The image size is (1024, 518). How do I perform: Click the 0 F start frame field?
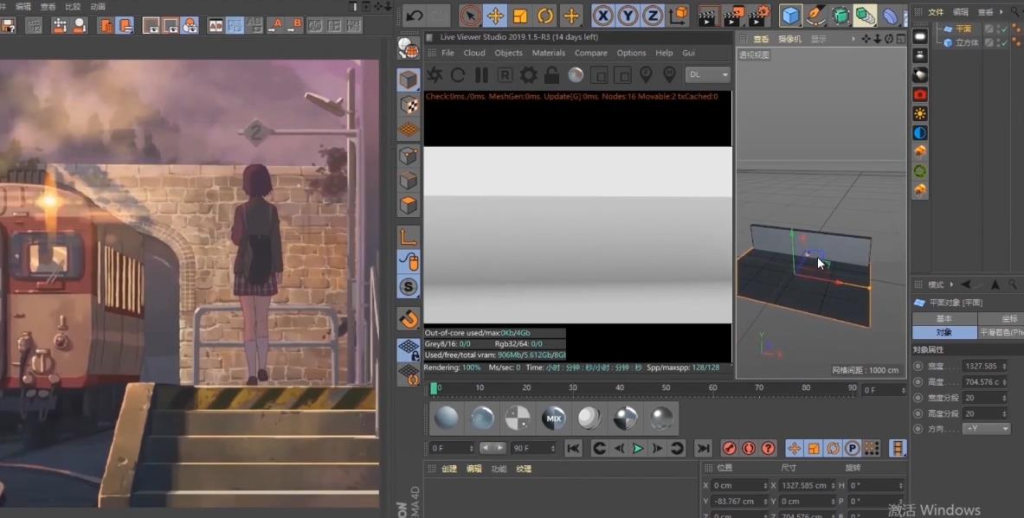(451, 448)
